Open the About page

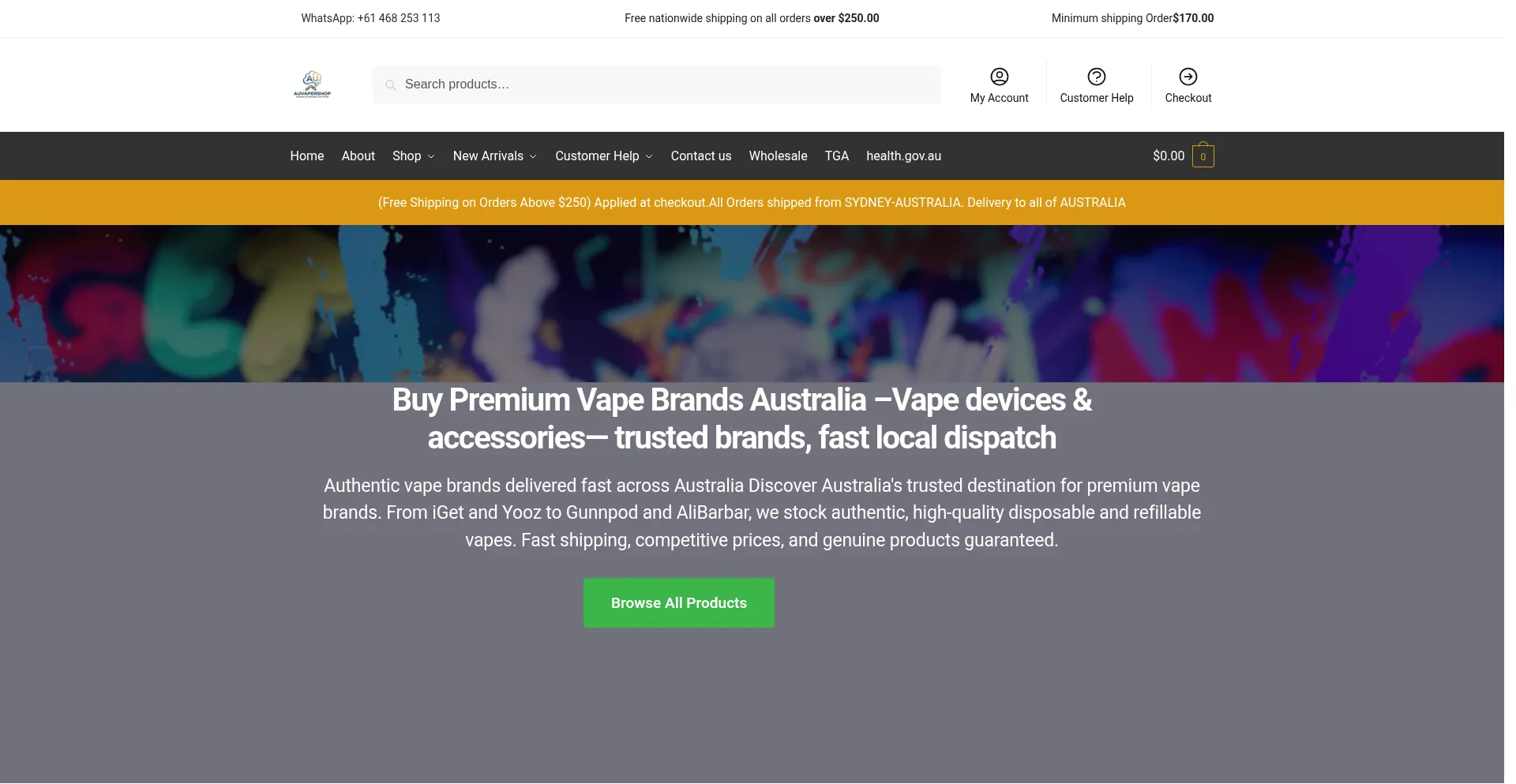(x=358, y=156)
